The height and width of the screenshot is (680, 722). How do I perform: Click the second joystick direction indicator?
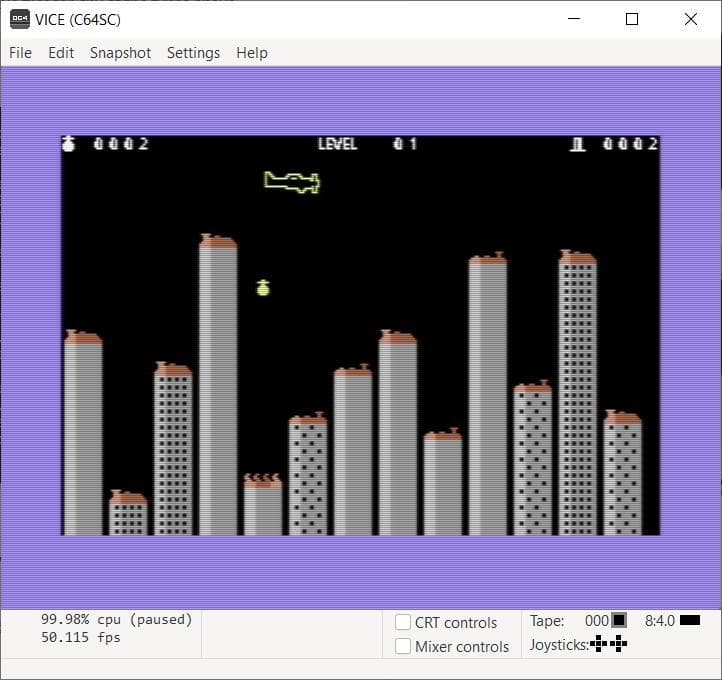(618, 644)
